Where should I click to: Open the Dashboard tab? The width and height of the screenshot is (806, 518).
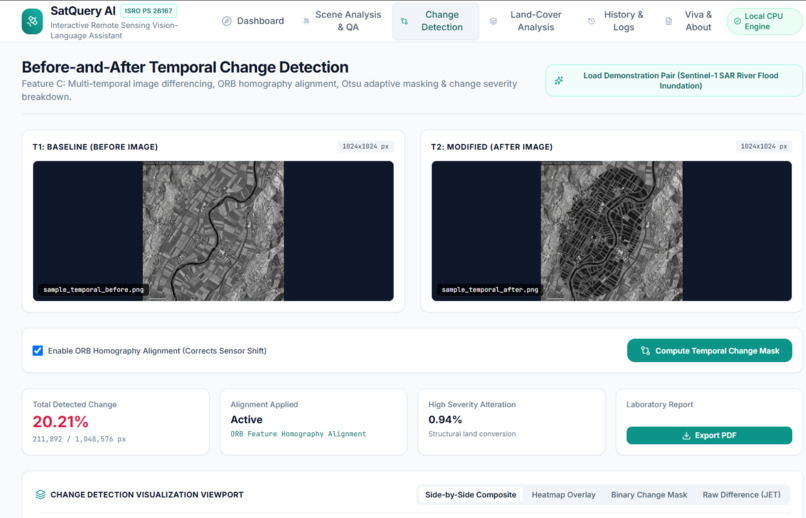[x=253, y=21]
